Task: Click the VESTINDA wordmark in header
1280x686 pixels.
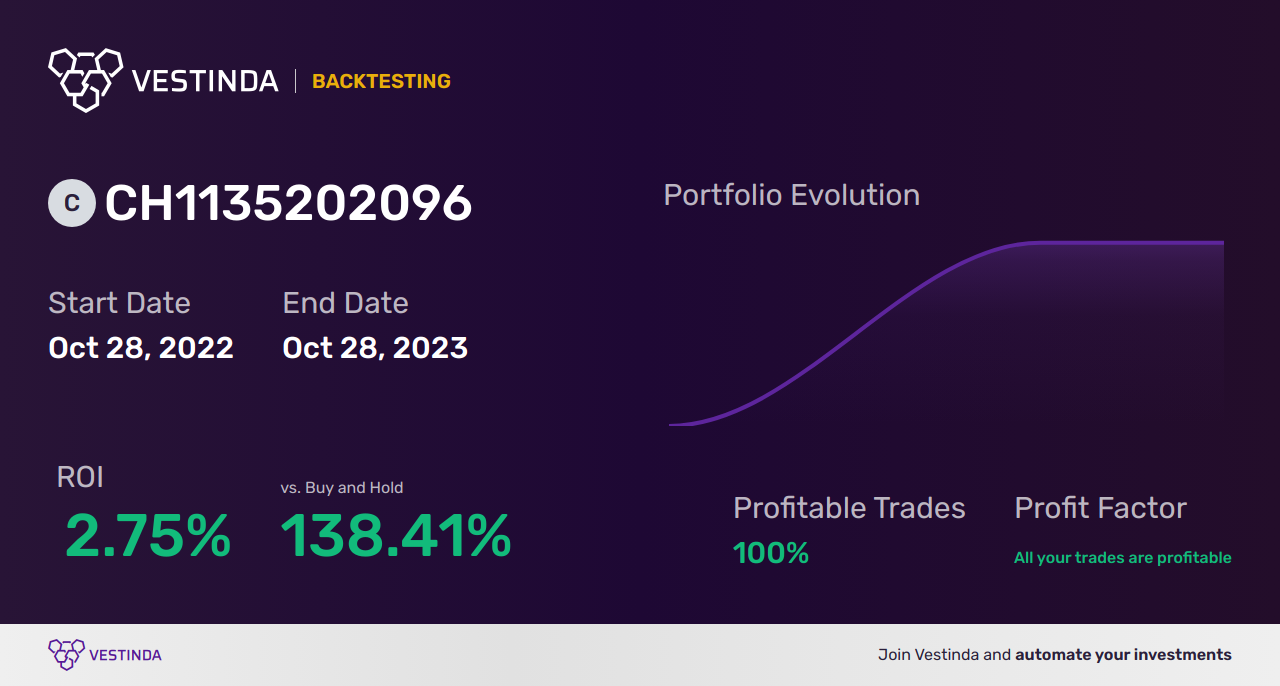Action: click(205, 81)
